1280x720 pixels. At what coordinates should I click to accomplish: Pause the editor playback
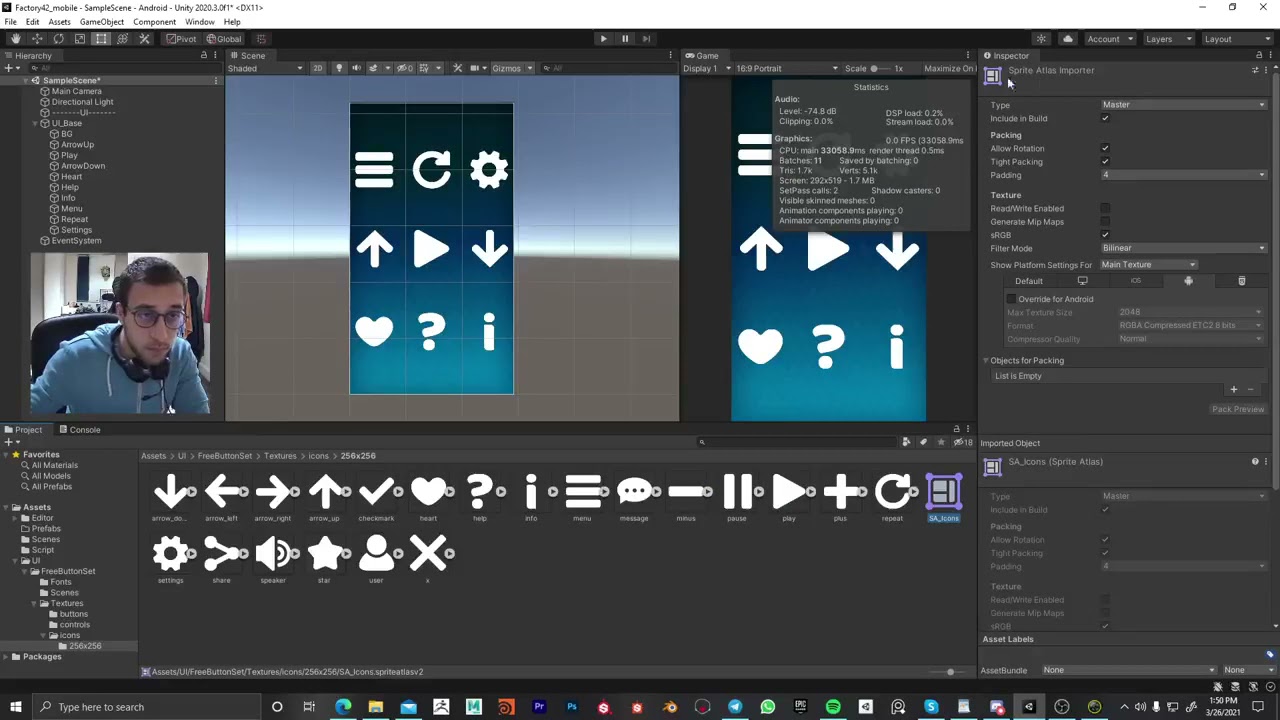pyautogui.click(x=625, y=39)
